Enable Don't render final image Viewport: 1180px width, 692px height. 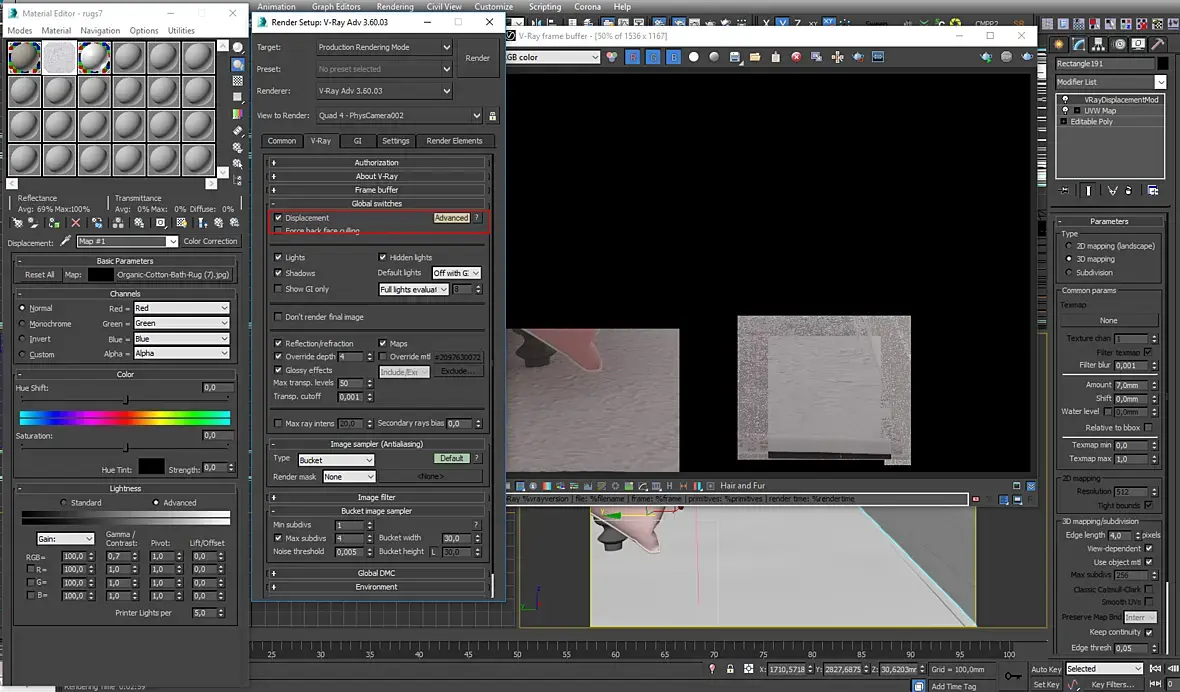click(278, 317)
